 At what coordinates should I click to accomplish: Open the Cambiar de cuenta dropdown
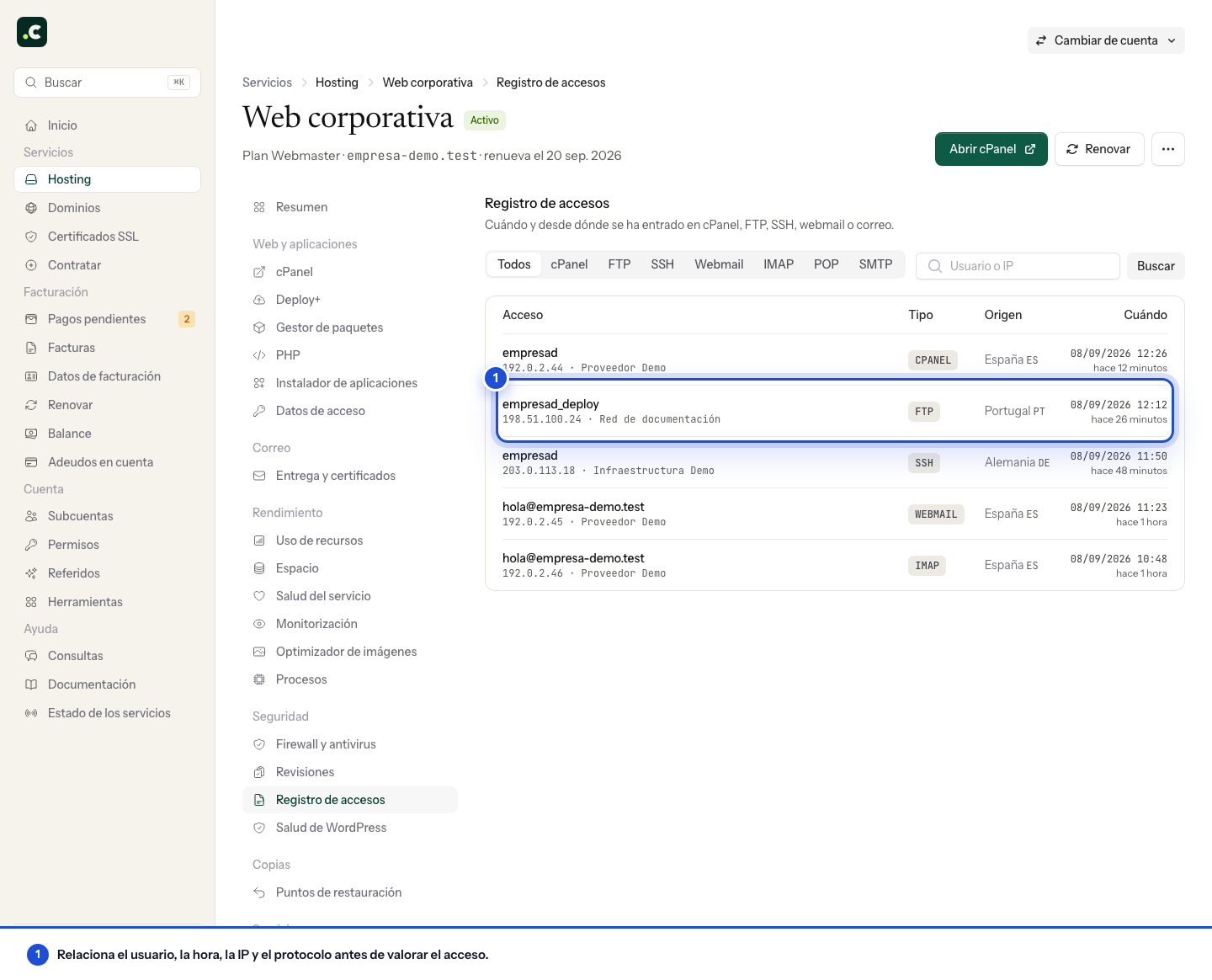(1106, 40)
